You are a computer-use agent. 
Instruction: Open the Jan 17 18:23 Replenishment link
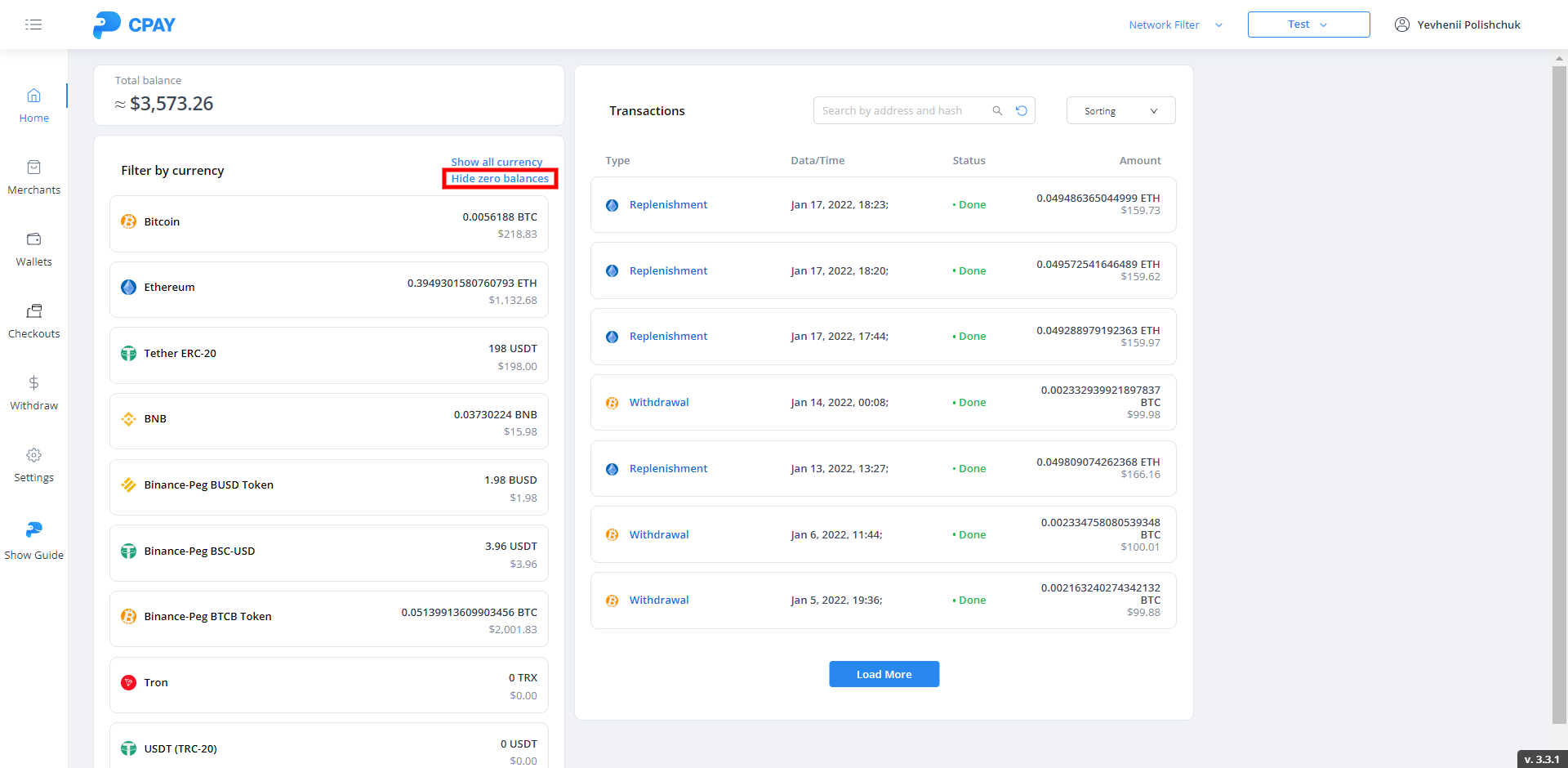coord(668,205)
